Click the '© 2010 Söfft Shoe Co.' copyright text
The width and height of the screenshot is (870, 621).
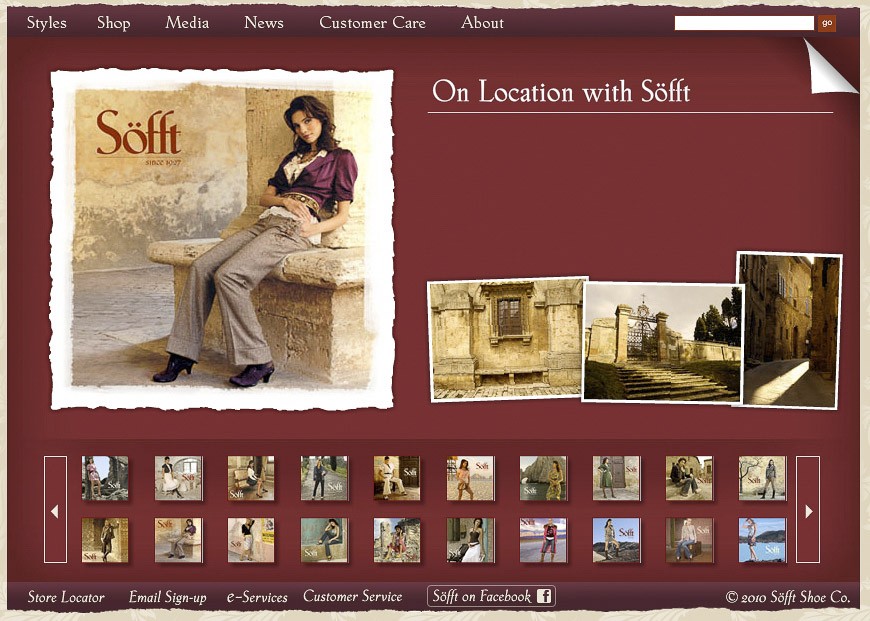click(788, 597)
